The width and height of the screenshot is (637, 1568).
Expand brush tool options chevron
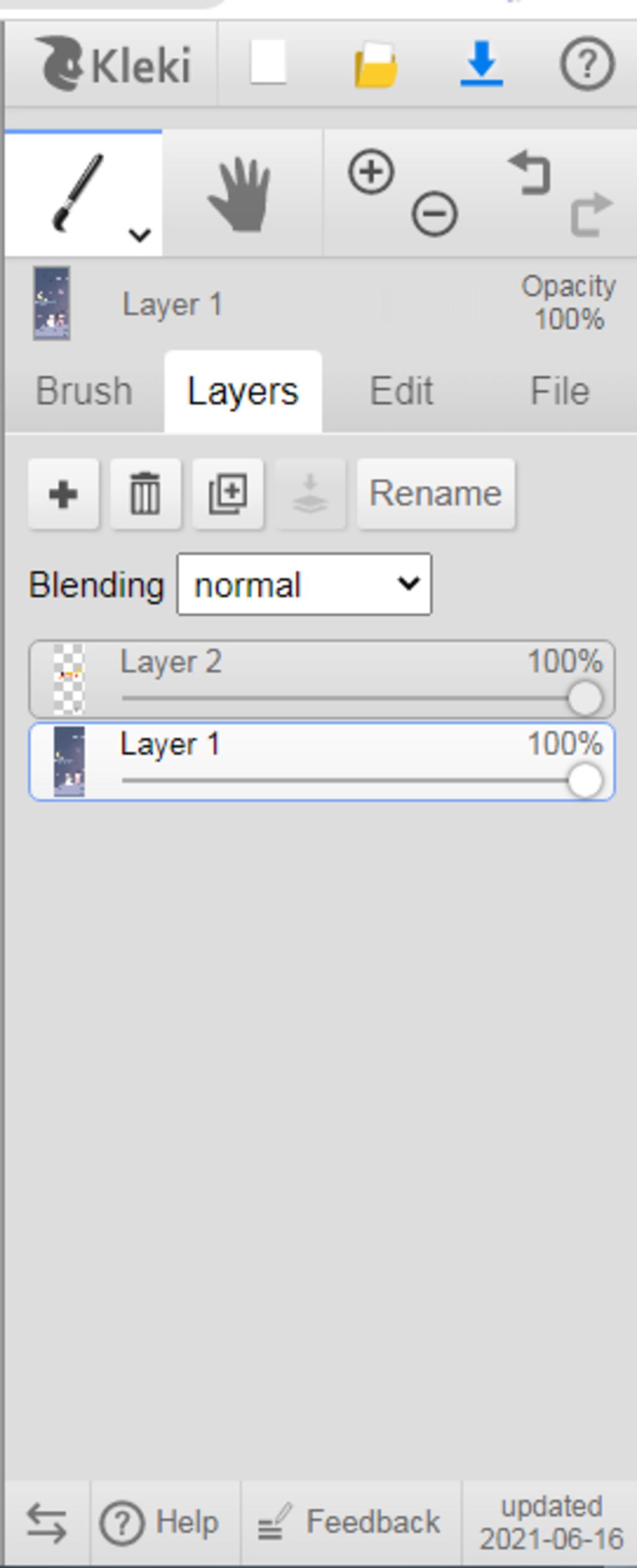click(140, 235)
